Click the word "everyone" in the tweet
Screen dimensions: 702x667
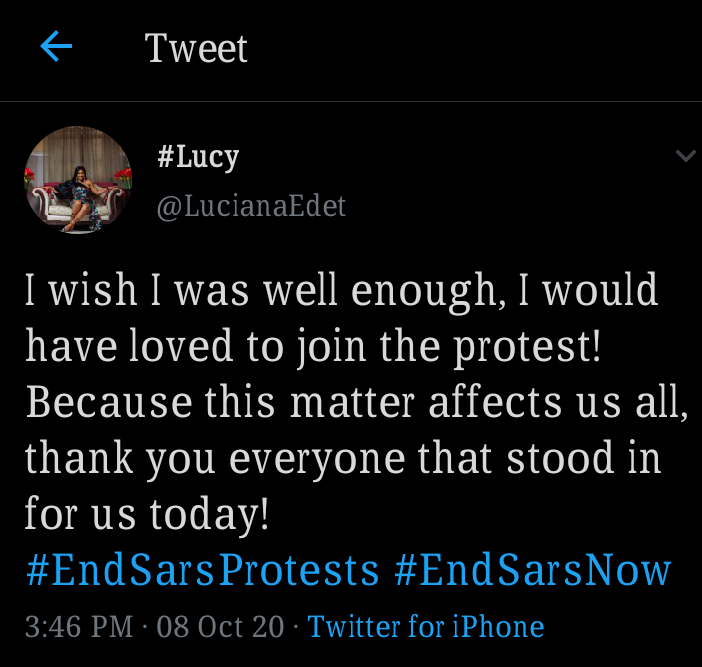(317, 460)
